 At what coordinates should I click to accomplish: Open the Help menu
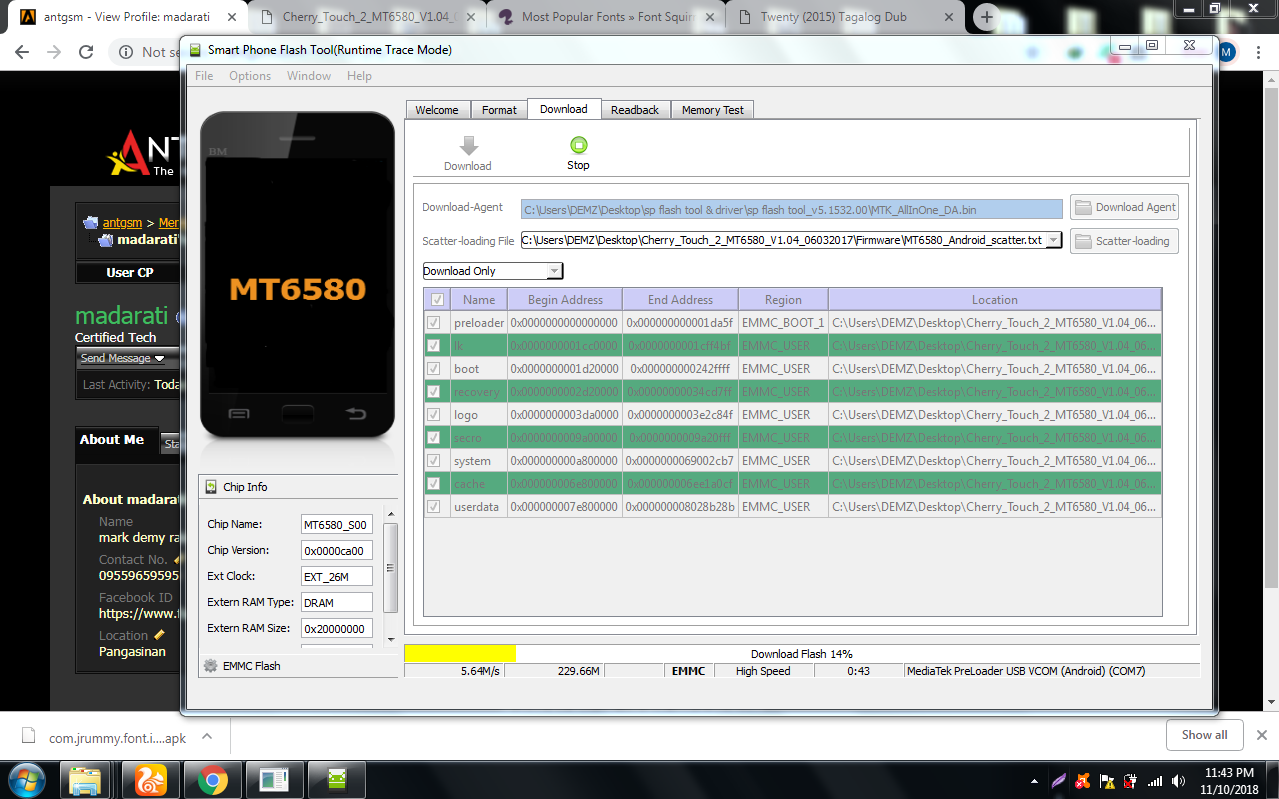click(359, 76)
